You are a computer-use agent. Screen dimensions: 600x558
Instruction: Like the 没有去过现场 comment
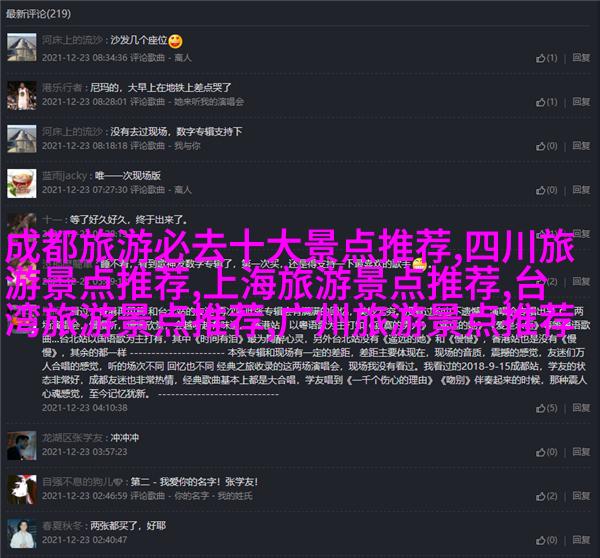[546, 146]
